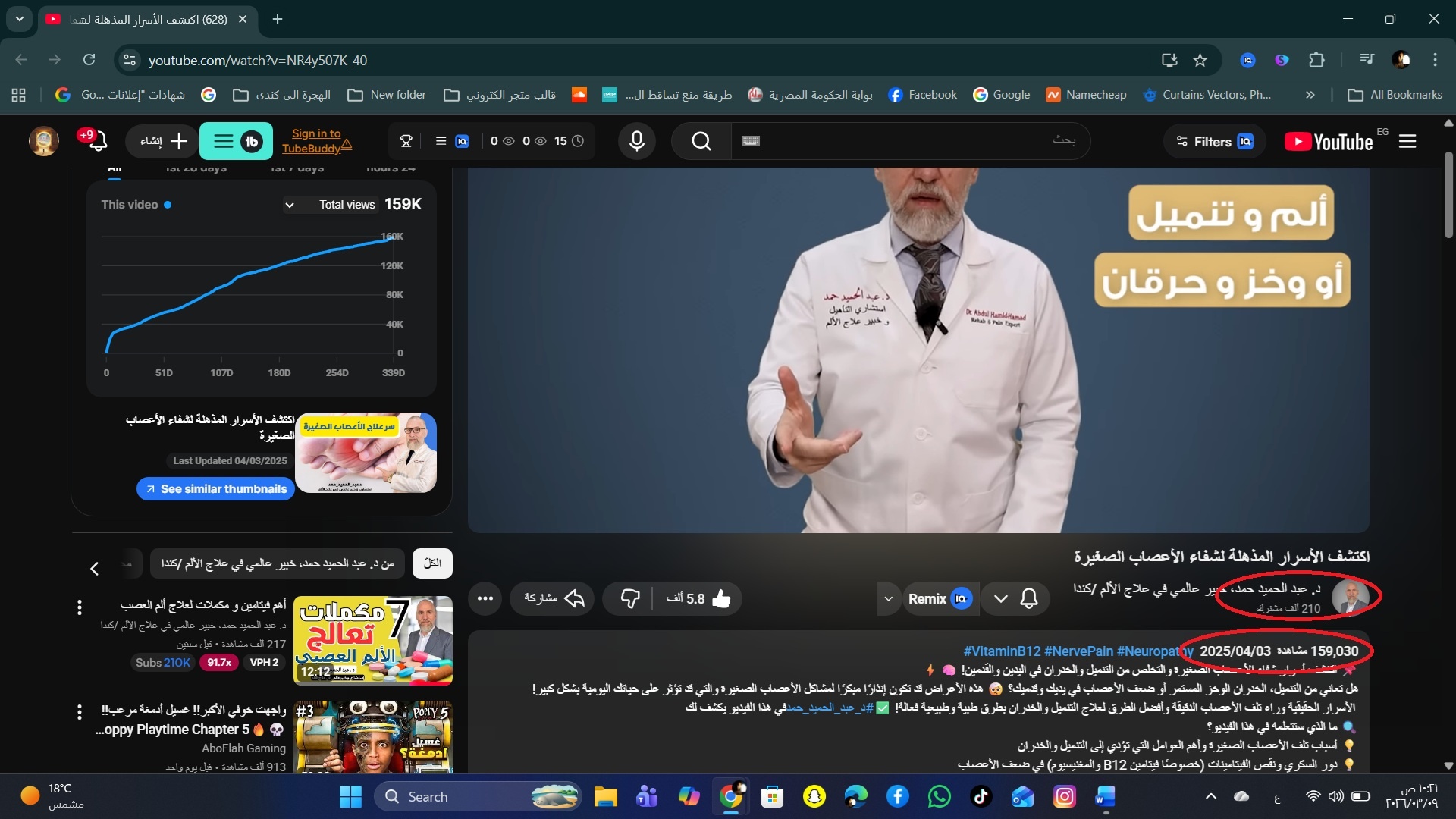The width and height of the screenshot is (1456, 819).
Task: Open the Sign in to TubeBuddy link
Action: [x=316, y=141]
